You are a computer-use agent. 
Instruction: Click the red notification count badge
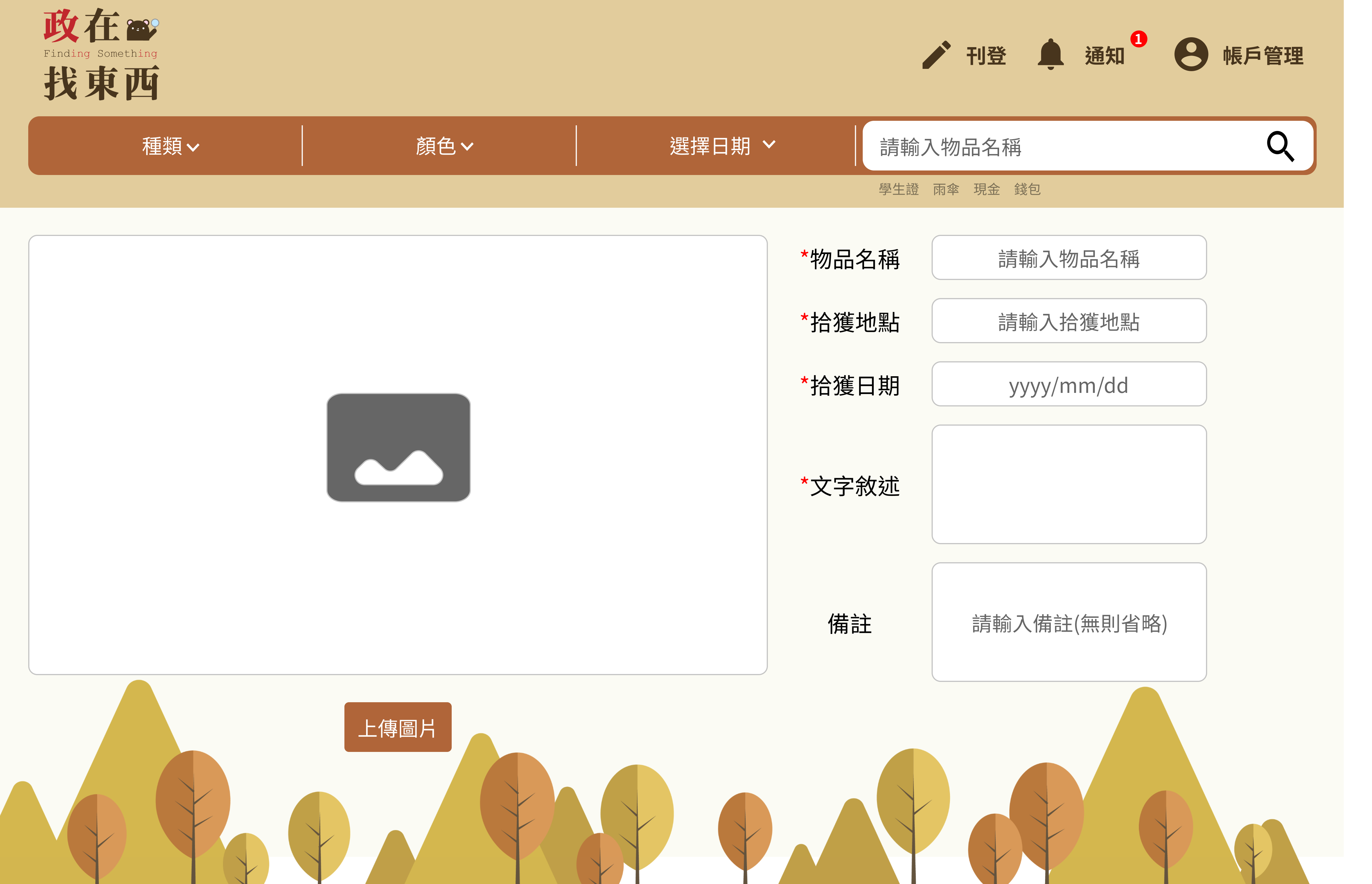(1138, 39)
